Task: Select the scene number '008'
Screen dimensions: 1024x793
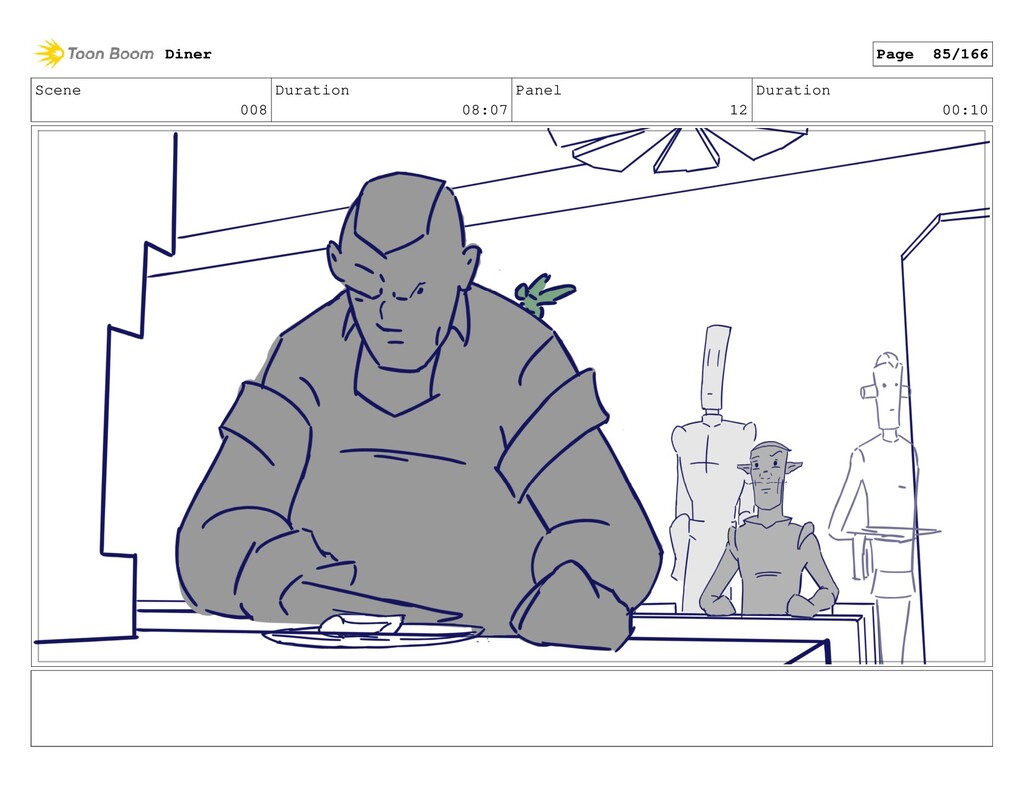Action: (253, 110)
